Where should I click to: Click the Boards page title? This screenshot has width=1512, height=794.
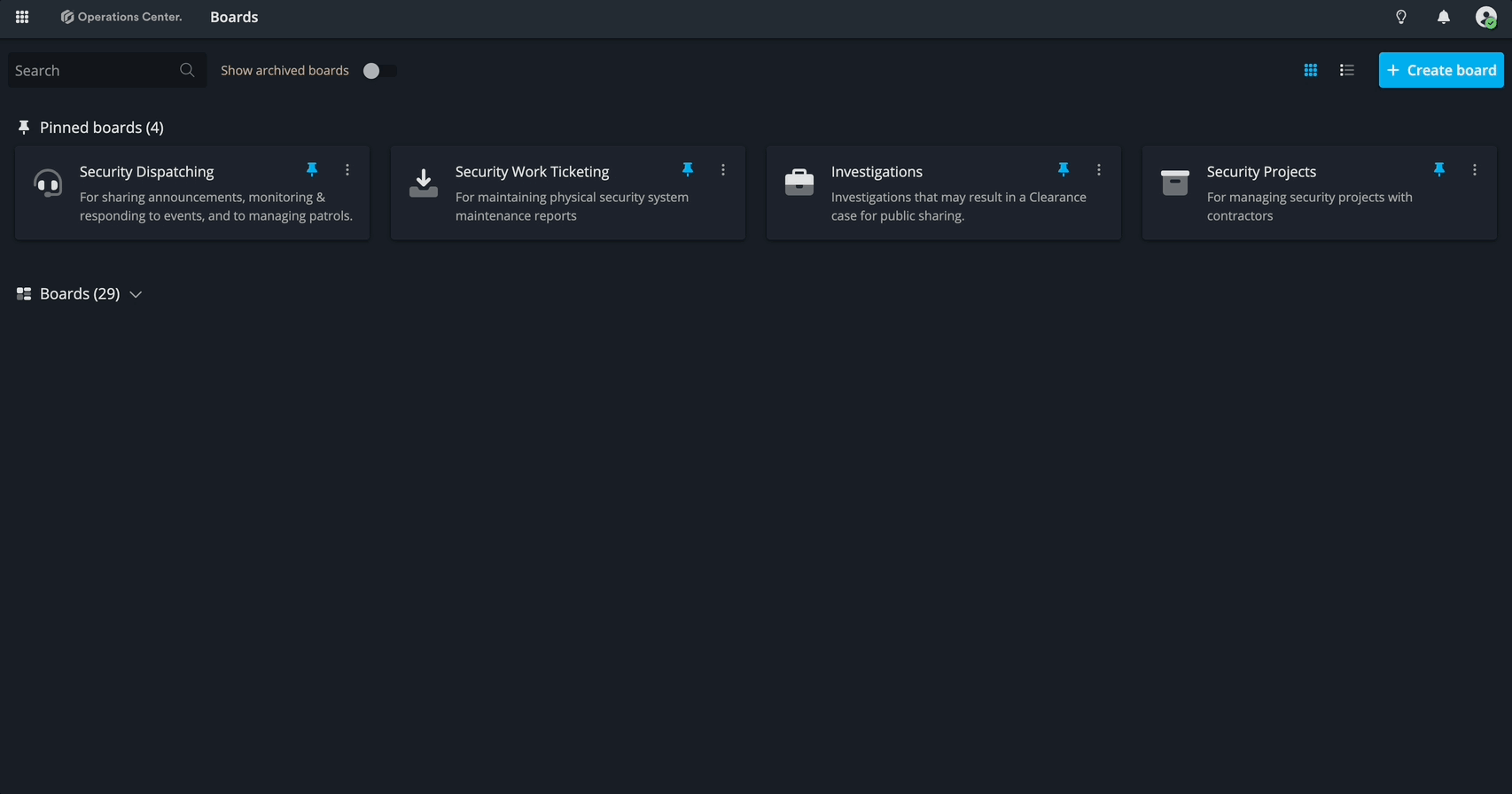pos(234,17)
